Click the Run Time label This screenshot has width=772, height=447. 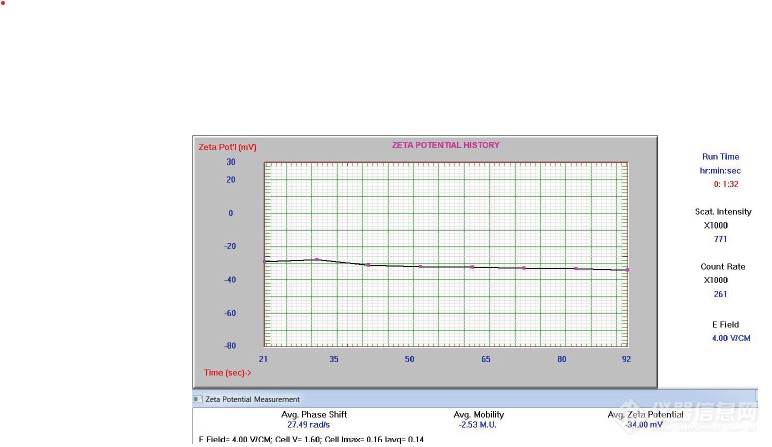(x=722, y=157)
